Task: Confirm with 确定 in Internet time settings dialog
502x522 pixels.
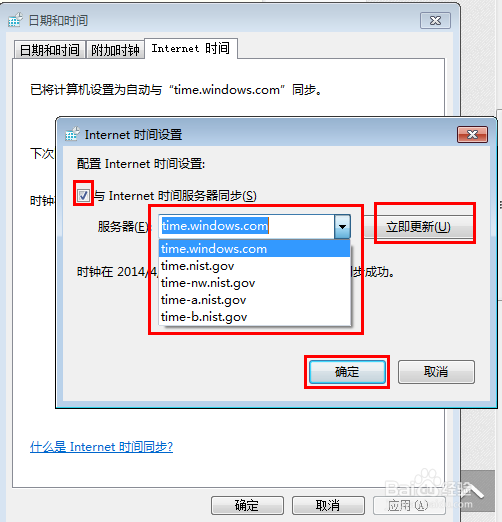Action: pos(347,371)
